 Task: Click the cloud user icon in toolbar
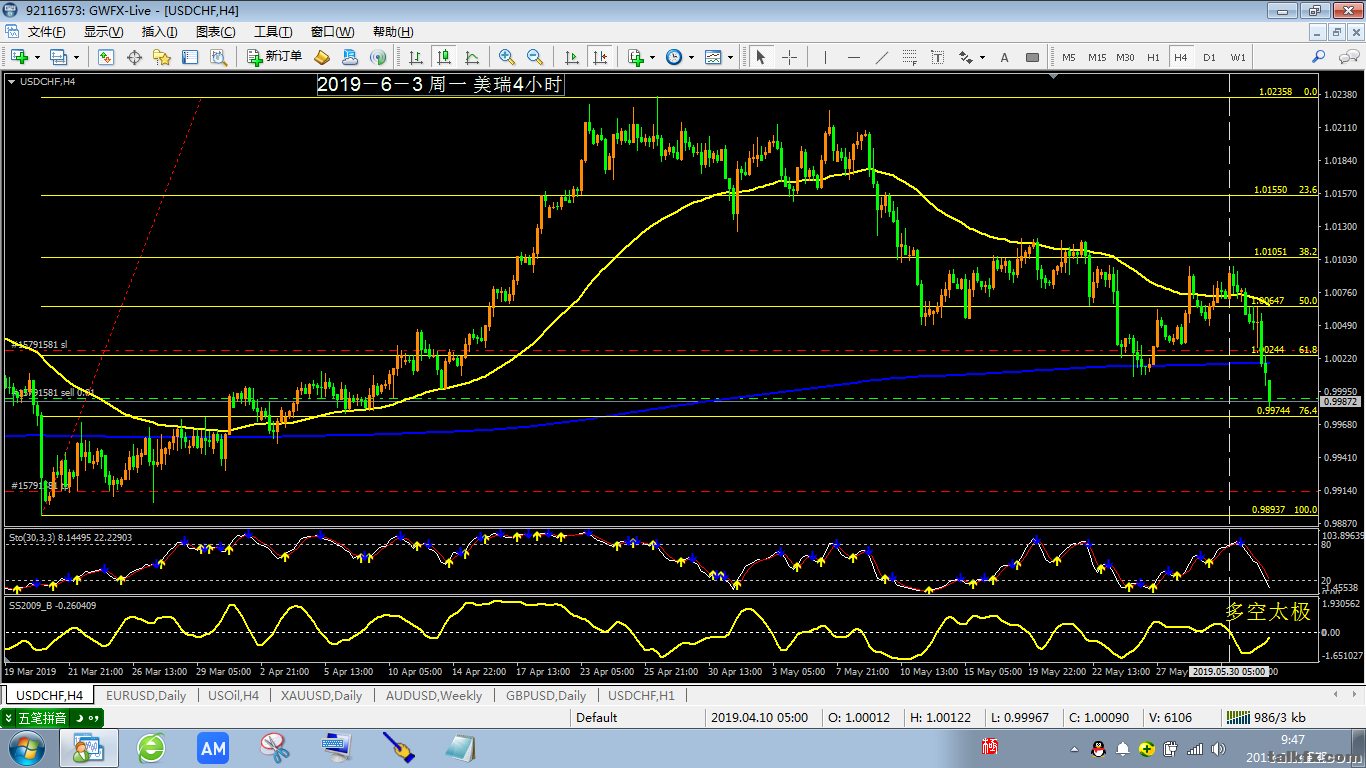point(350,57)
